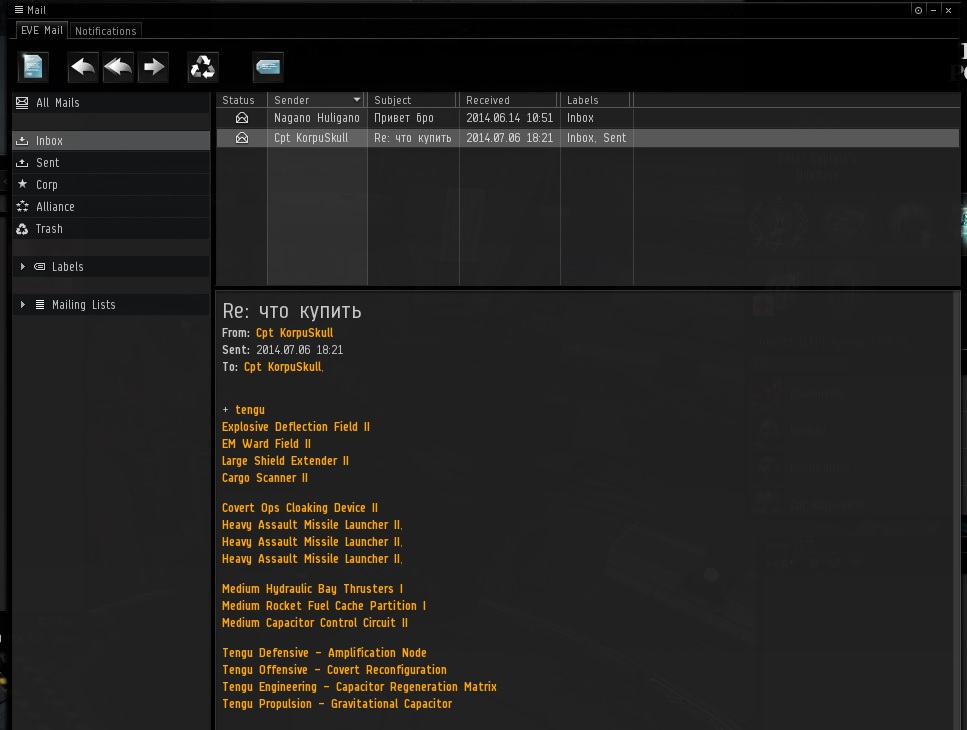The height and width of the screenshot is (730, 967).
Task: Switch to the EVE Mail tab
Action: pos(42,30)
